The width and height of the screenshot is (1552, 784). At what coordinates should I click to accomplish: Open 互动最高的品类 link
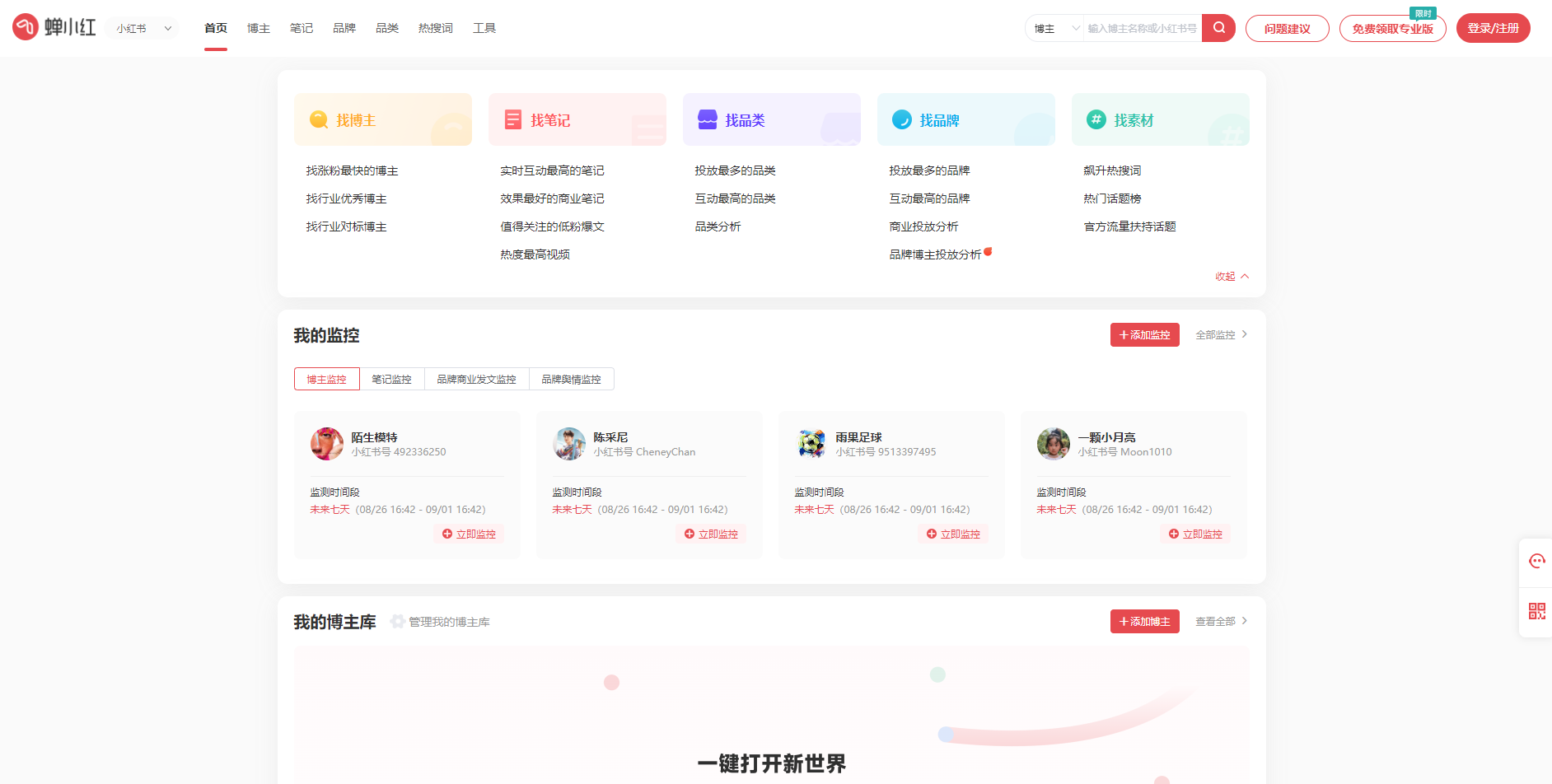tap(735, 198)
